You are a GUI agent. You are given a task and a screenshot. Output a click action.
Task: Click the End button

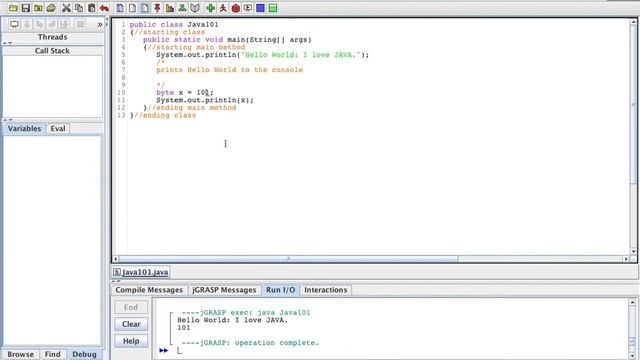coord(131,307)
